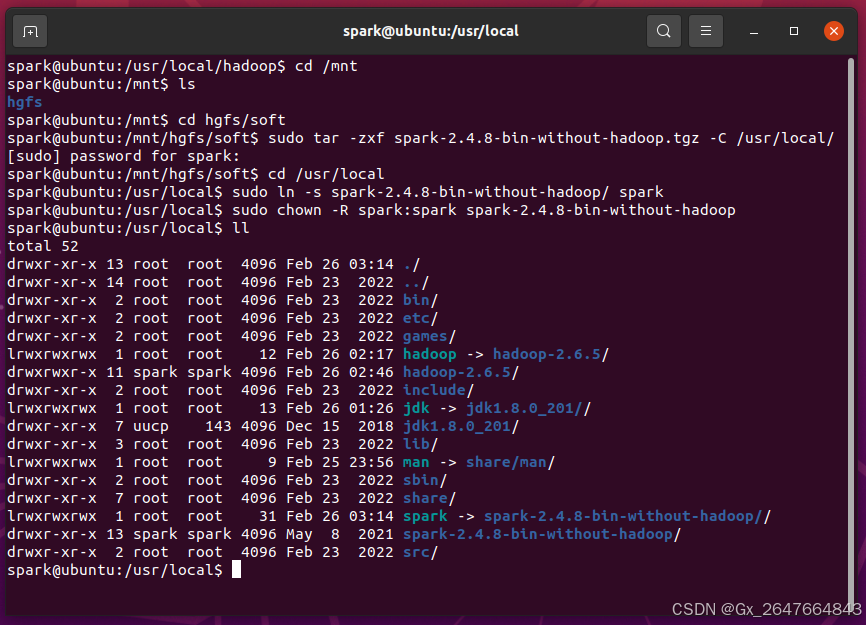
Task: Click the 'jdk' symlink name
Action: click(416, 408)
